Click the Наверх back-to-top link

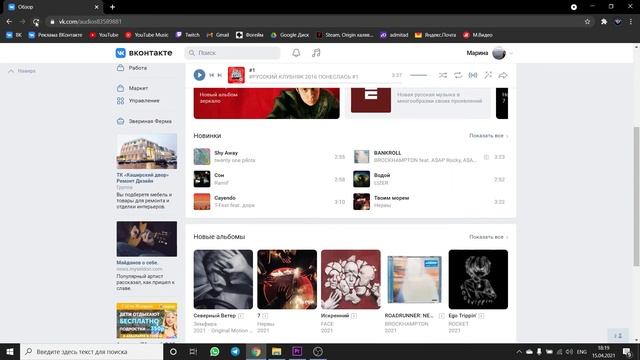click(x=22, y=71)
